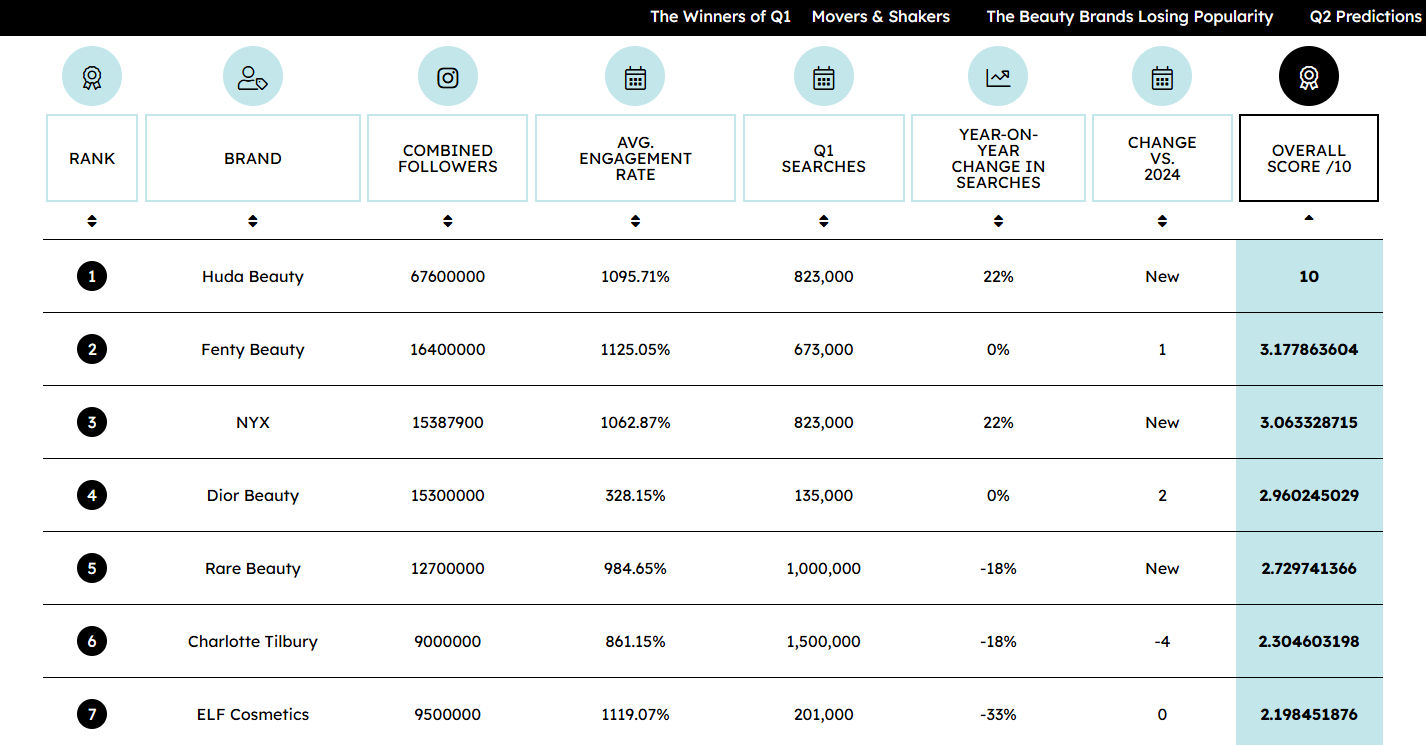The height and width of the screenshot is (745, 1426).
Task: Click calendar icon above Change vs. 2024
Action: pyautogui.click(x=1162, y=77)
